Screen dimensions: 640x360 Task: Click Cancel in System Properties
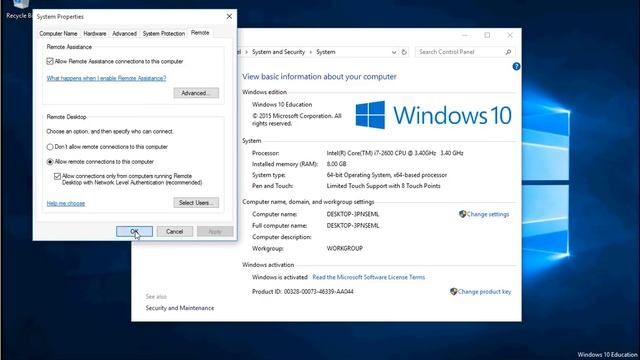(175, 231)
